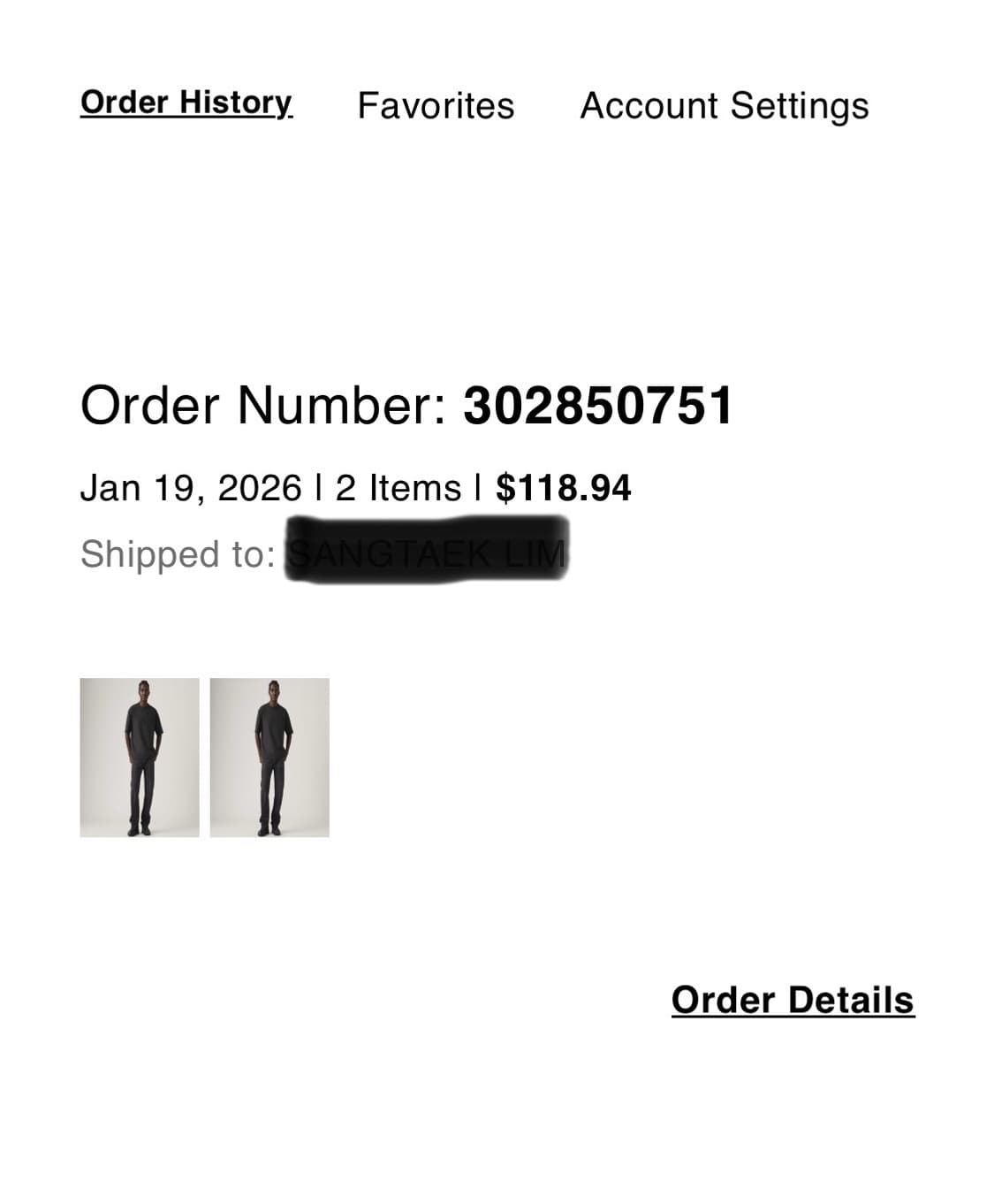Click the order number 302850751
Viewport: 994px width, 1204px height.
[598, 406]
